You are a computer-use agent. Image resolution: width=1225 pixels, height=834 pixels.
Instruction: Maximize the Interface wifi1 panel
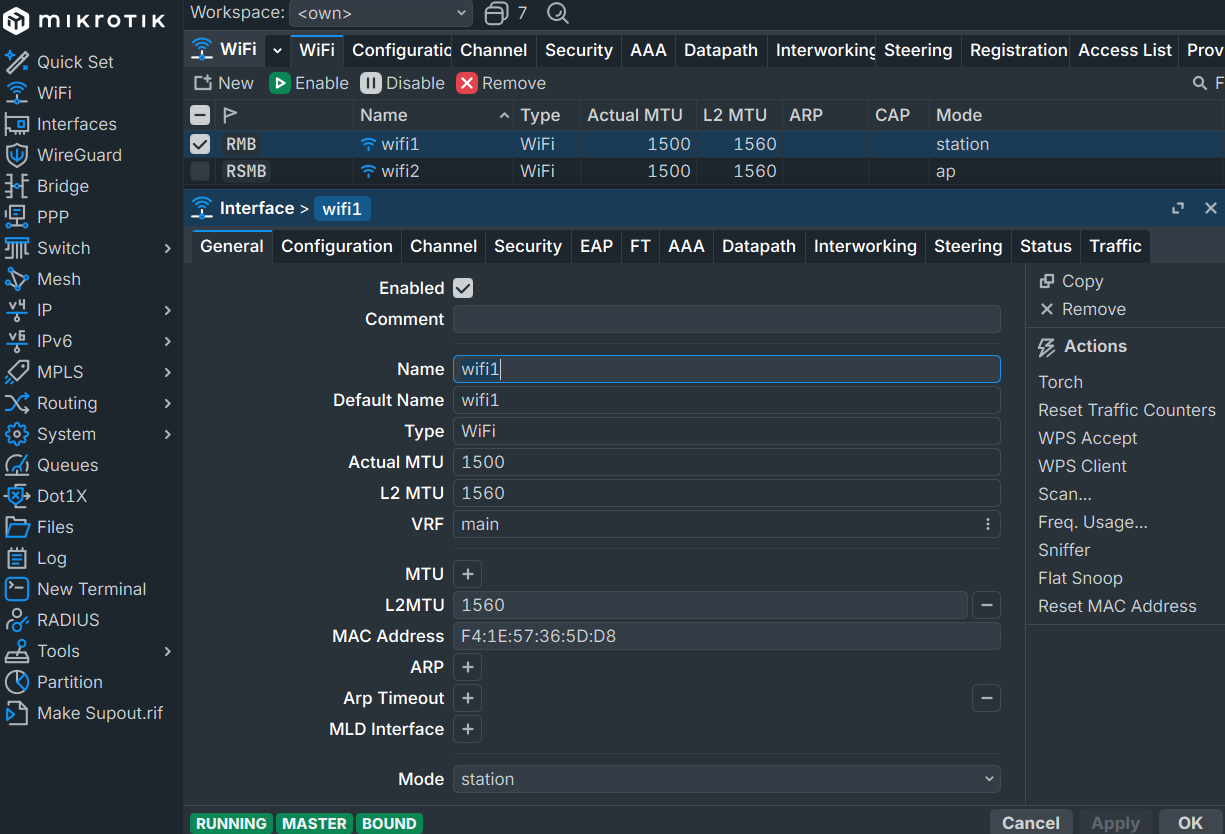pyautogui.click(x=1178, y=208)
